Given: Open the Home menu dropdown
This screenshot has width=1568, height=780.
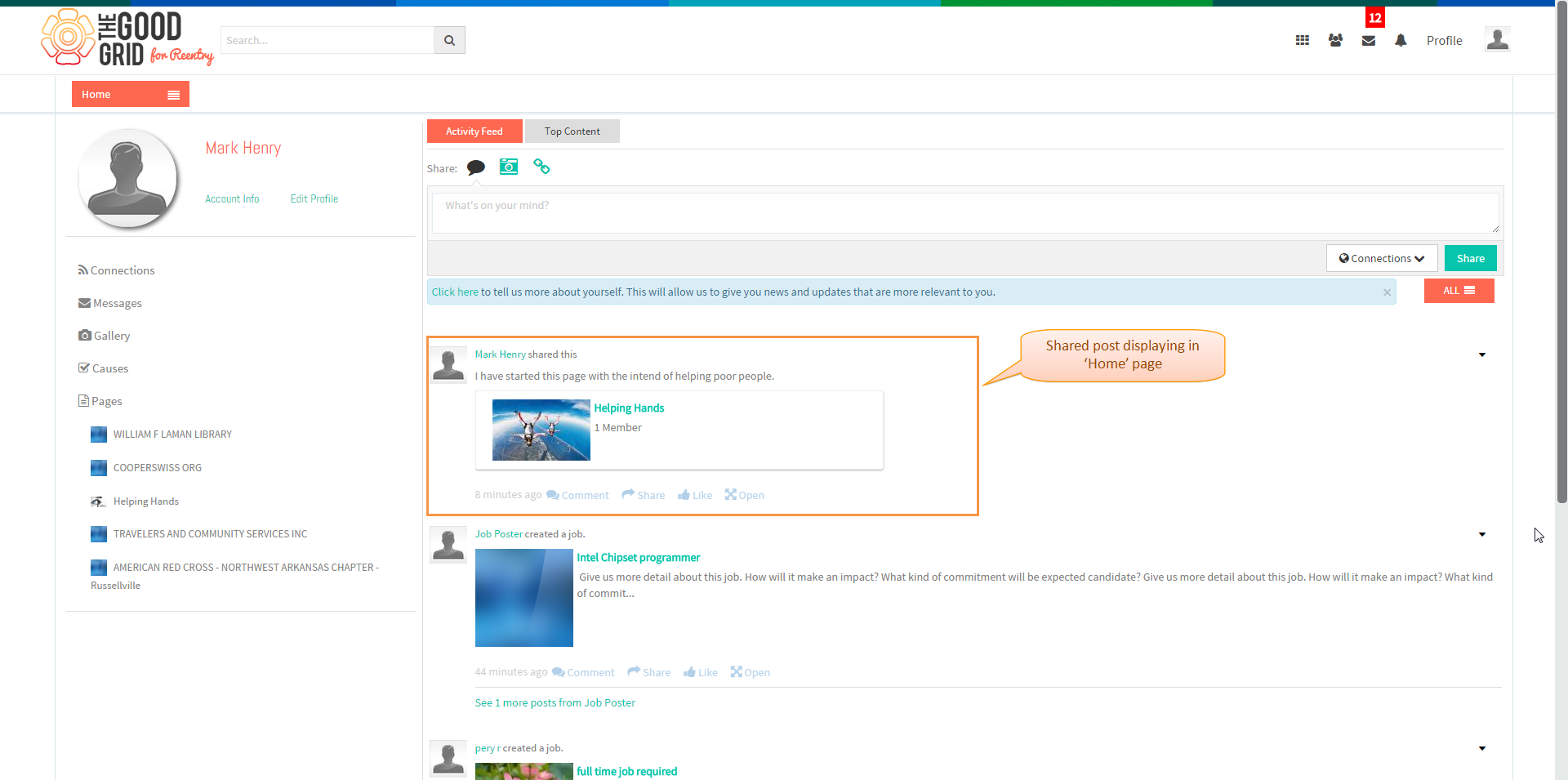Looking at the screenshot, I should click(131, 94).
